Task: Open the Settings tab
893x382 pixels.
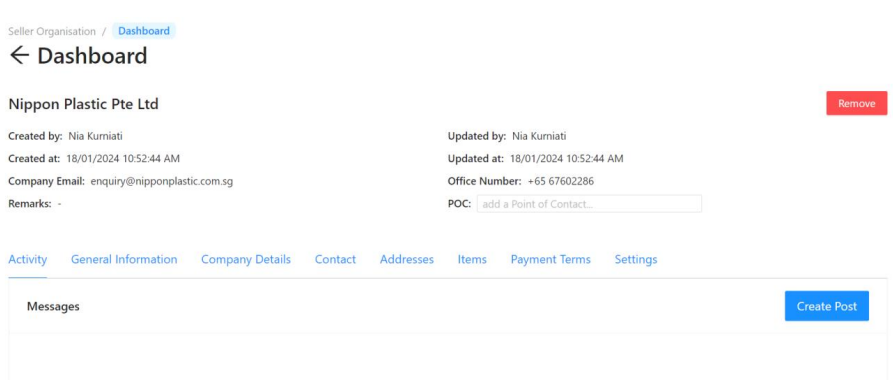Action: click(x=636, y=260)
